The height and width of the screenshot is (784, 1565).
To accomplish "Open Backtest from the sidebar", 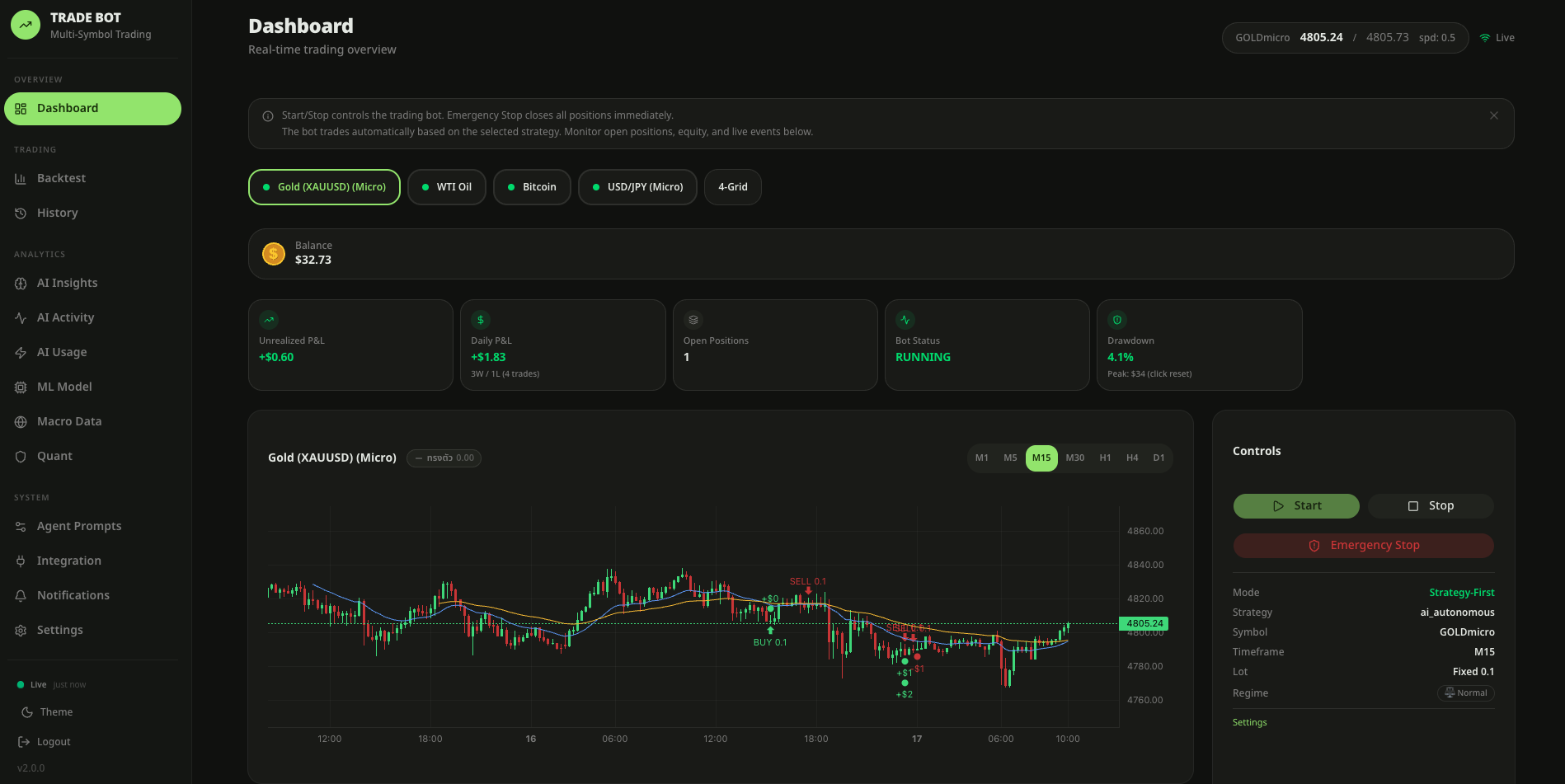I will 92,178.
